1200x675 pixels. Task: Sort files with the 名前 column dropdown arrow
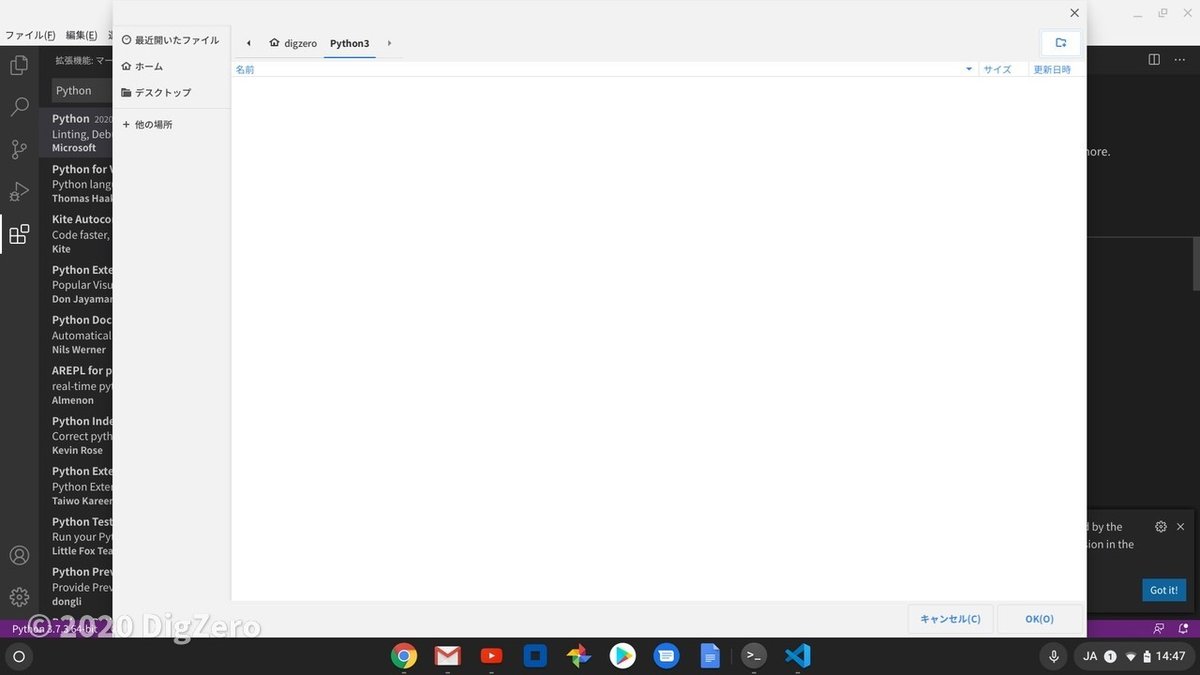tap(969, 69)
